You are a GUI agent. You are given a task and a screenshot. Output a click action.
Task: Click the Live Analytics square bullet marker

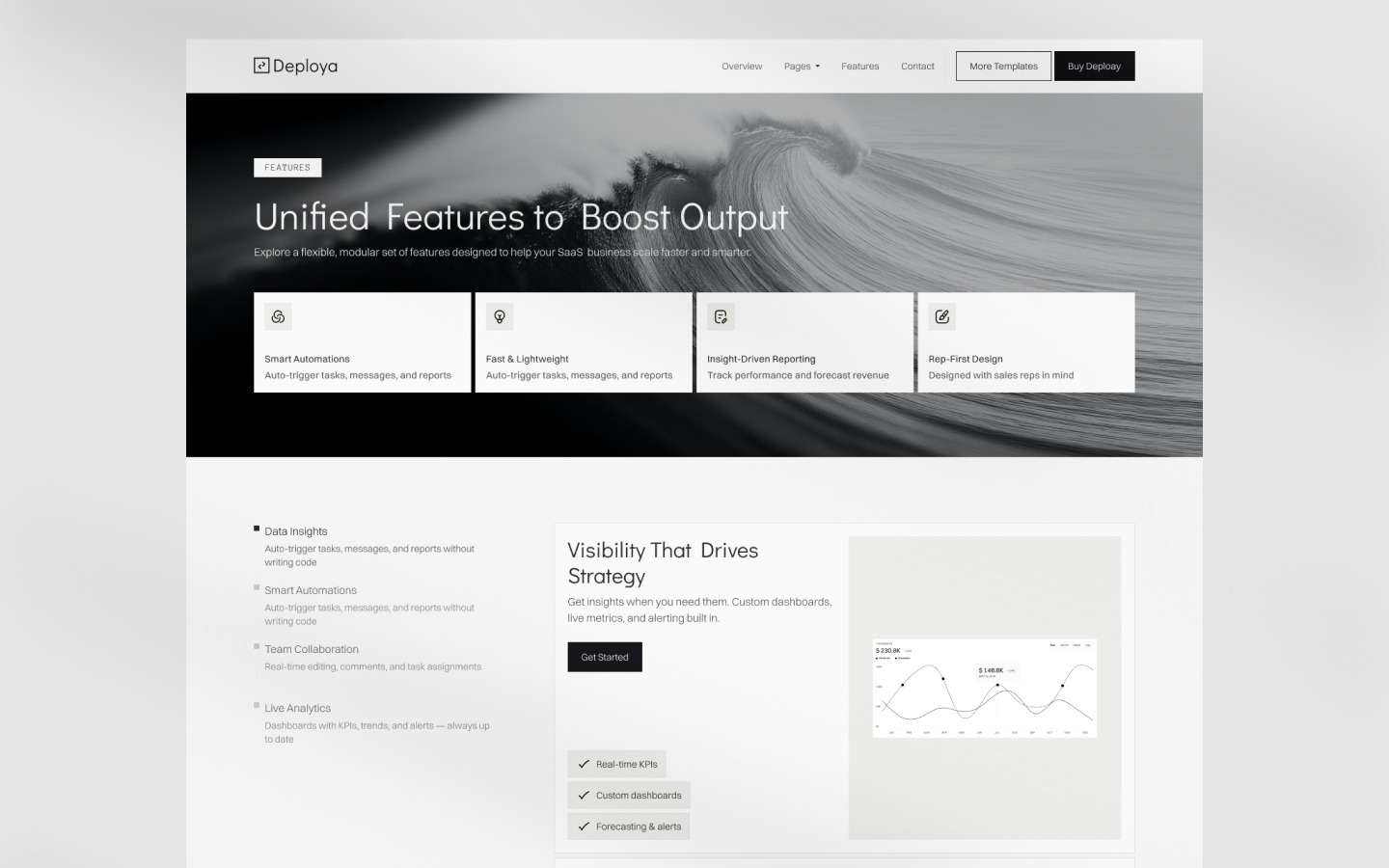[257, 705]
